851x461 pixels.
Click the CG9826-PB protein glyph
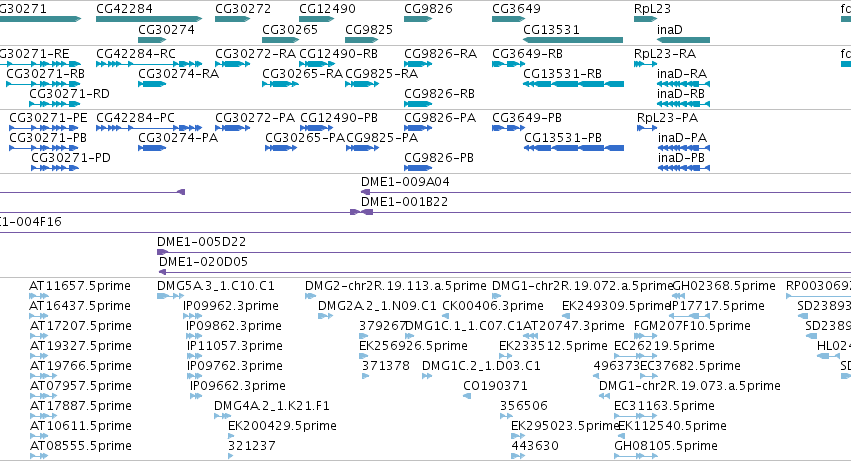point(418,168)
